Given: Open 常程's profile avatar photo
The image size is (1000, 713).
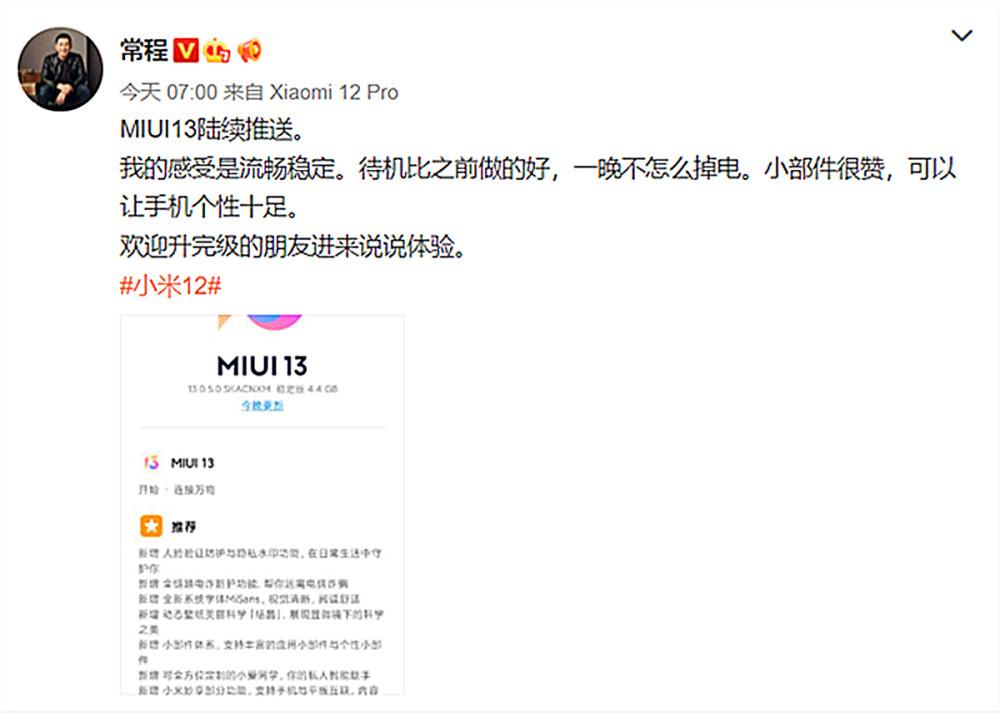Looking at the screenshot, I should [60, 69].
